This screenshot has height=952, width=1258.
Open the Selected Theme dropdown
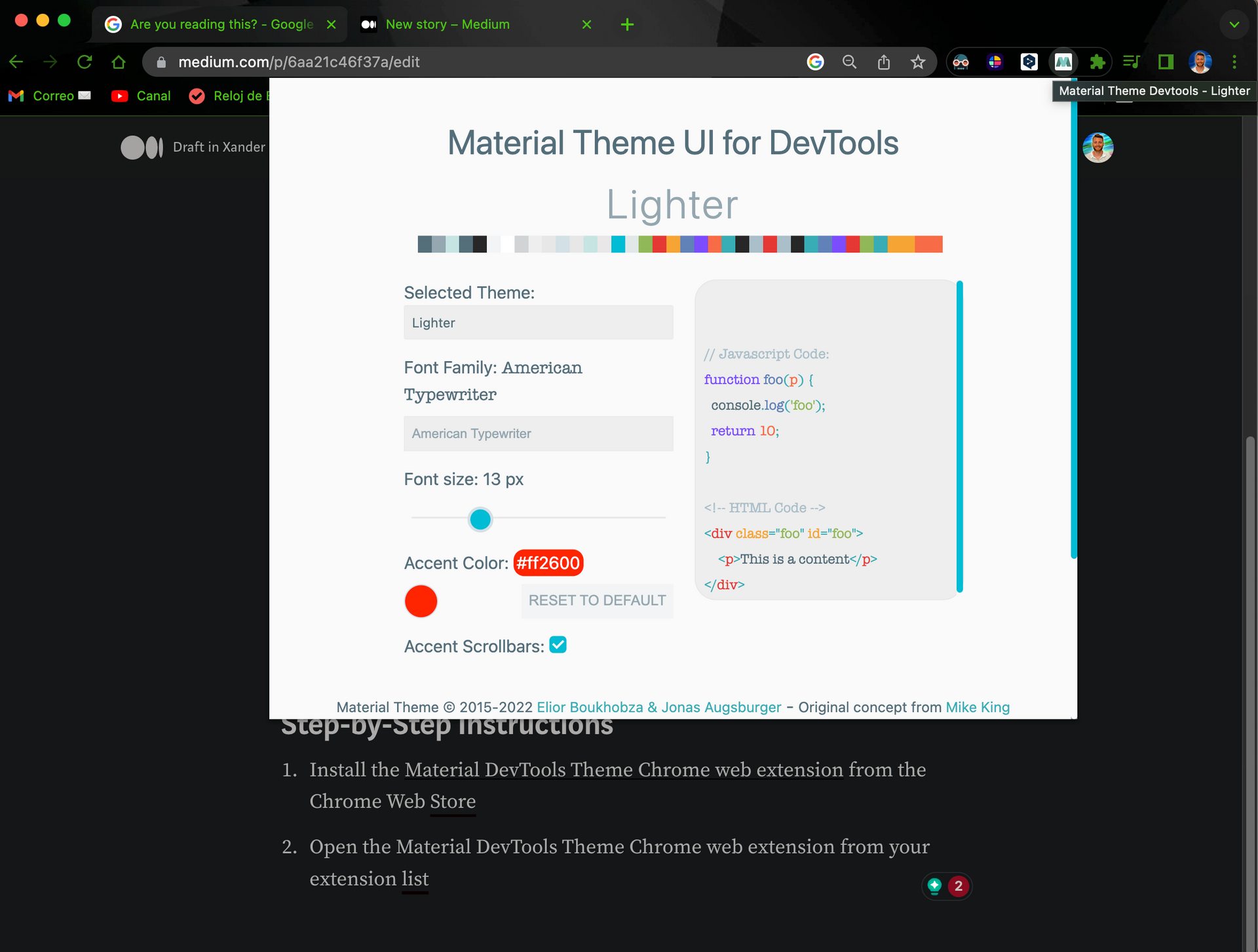pyautogui.click(x=538, y=322)
